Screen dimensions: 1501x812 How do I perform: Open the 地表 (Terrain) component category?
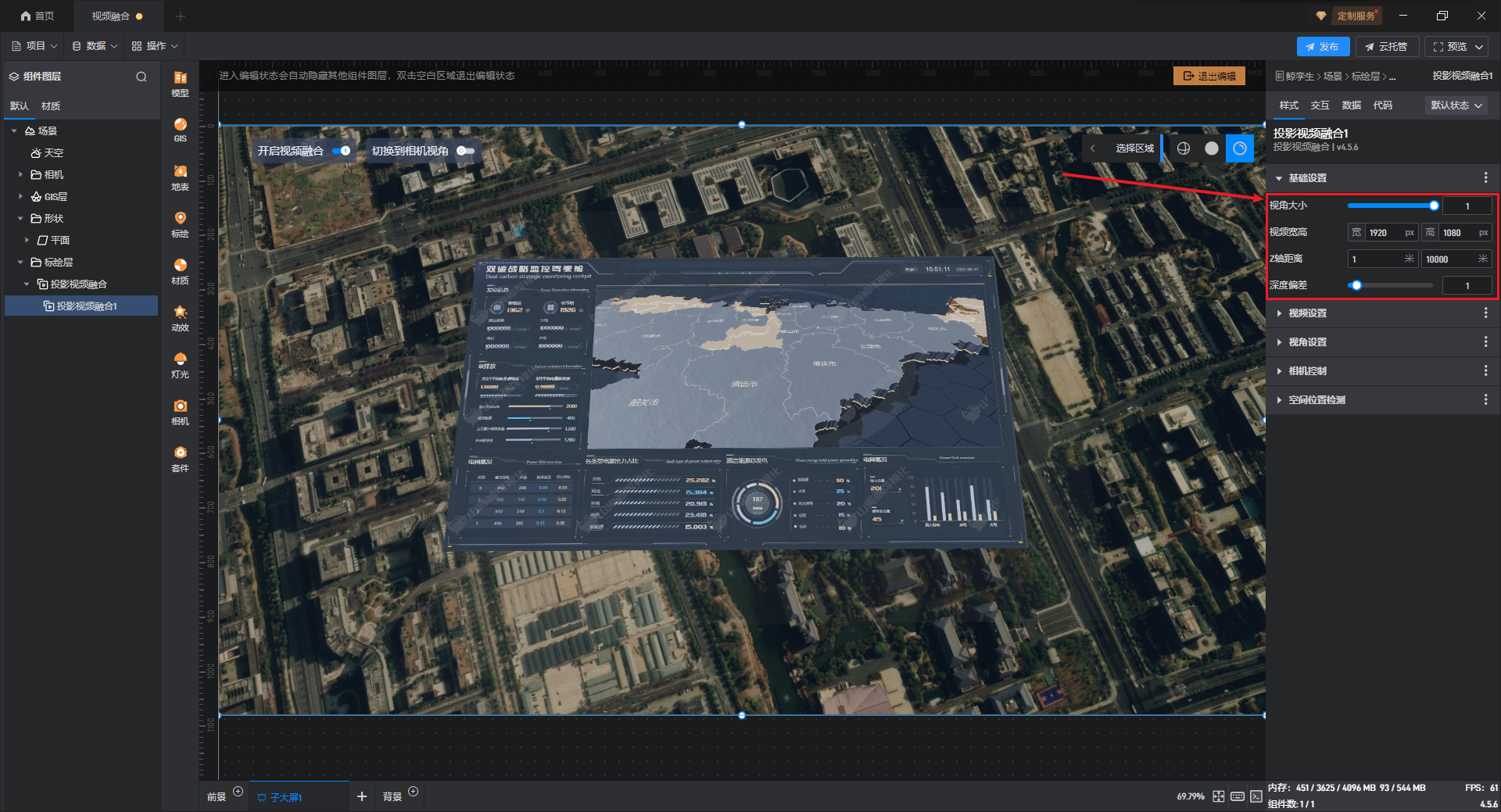pos(180,177)
